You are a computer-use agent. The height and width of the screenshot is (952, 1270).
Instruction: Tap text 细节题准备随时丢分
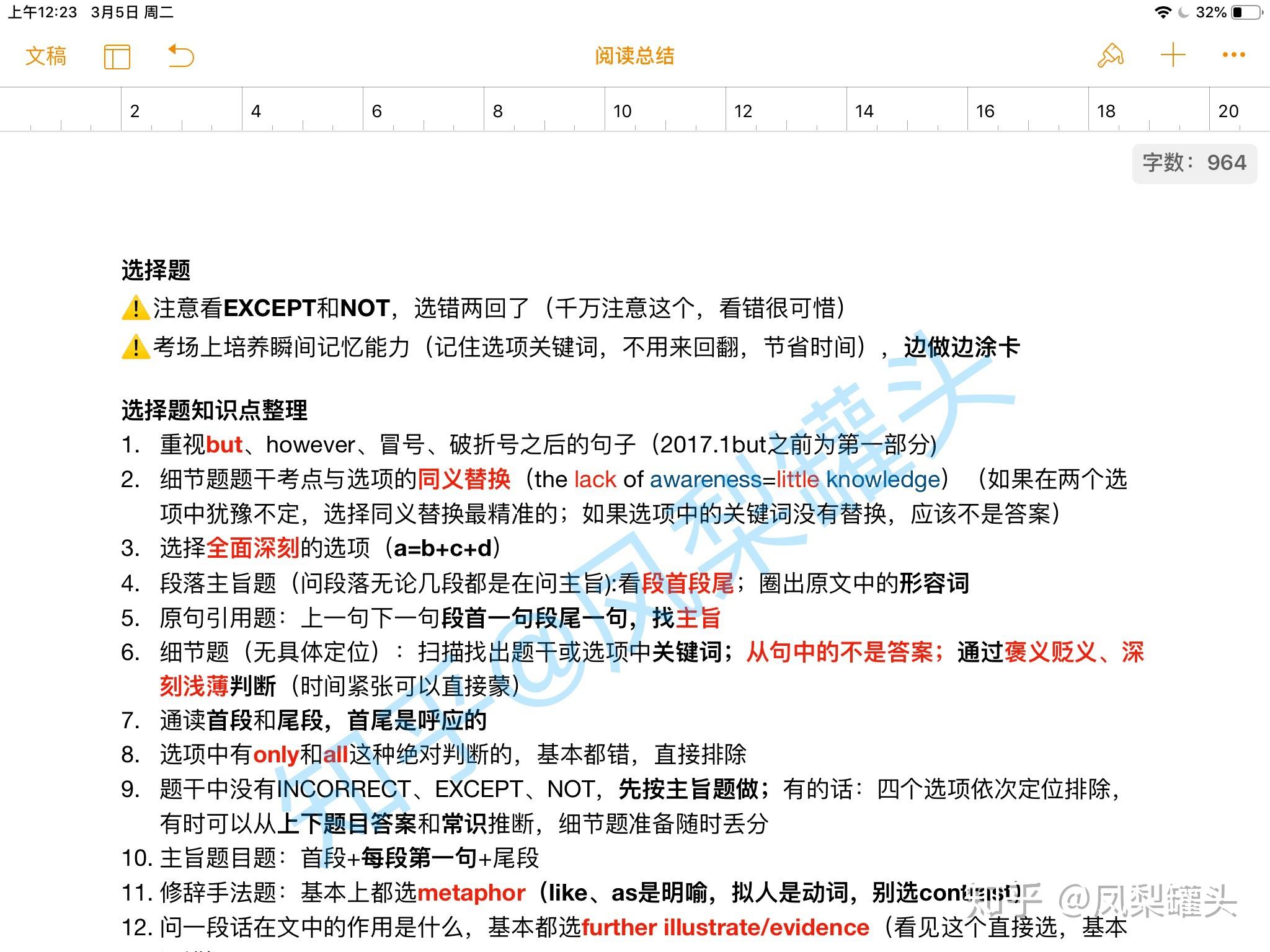pos(664,824)
